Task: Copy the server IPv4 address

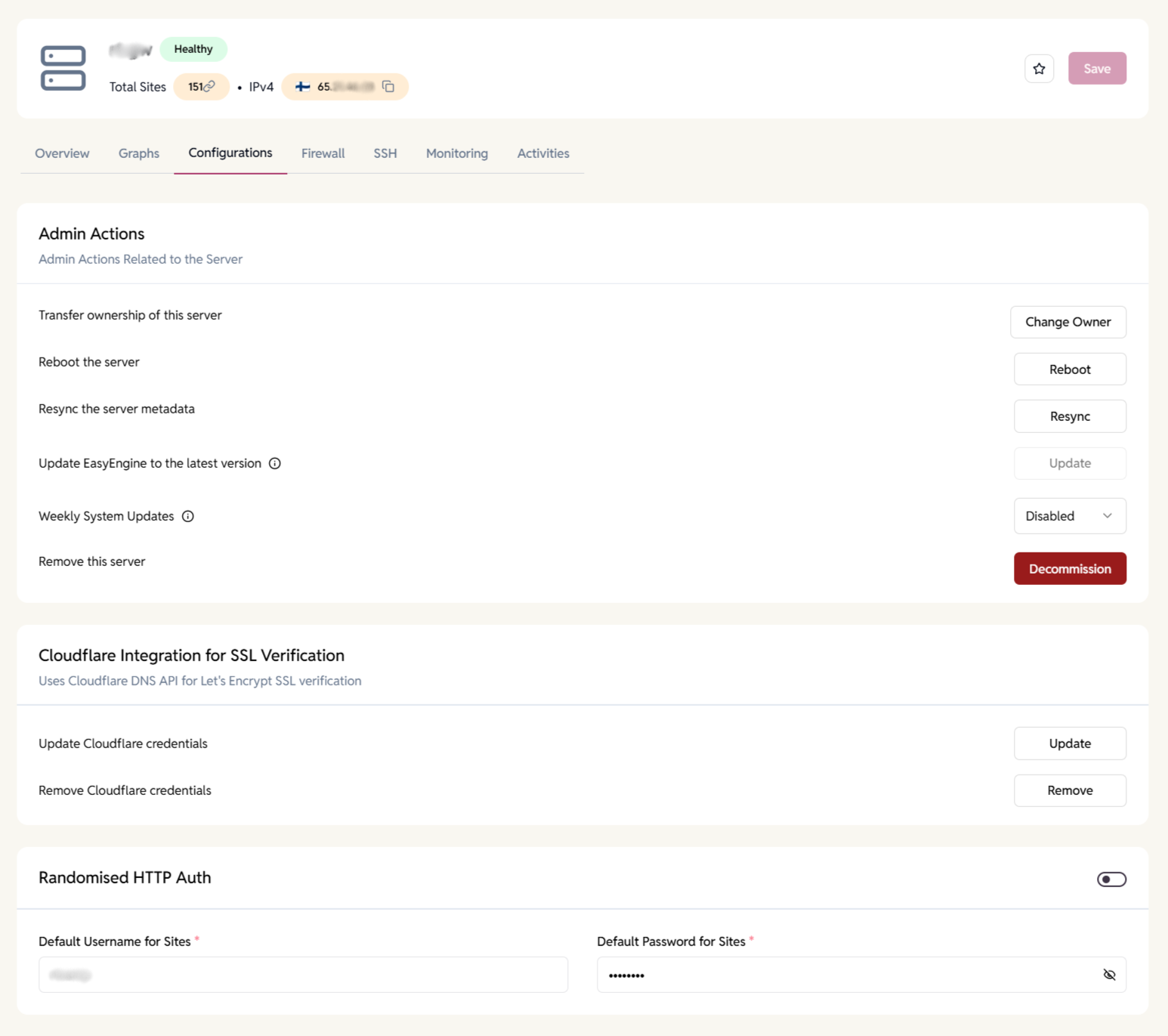Action: coord(388,86)
